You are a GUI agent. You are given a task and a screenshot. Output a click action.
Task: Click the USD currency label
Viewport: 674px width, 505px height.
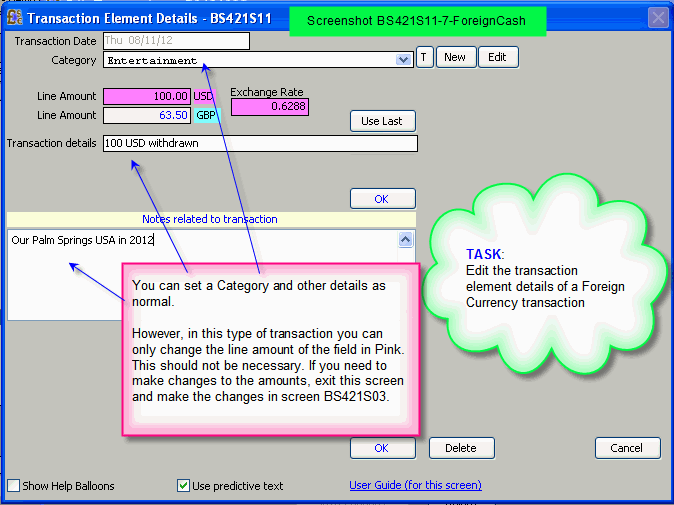(203, 96)
